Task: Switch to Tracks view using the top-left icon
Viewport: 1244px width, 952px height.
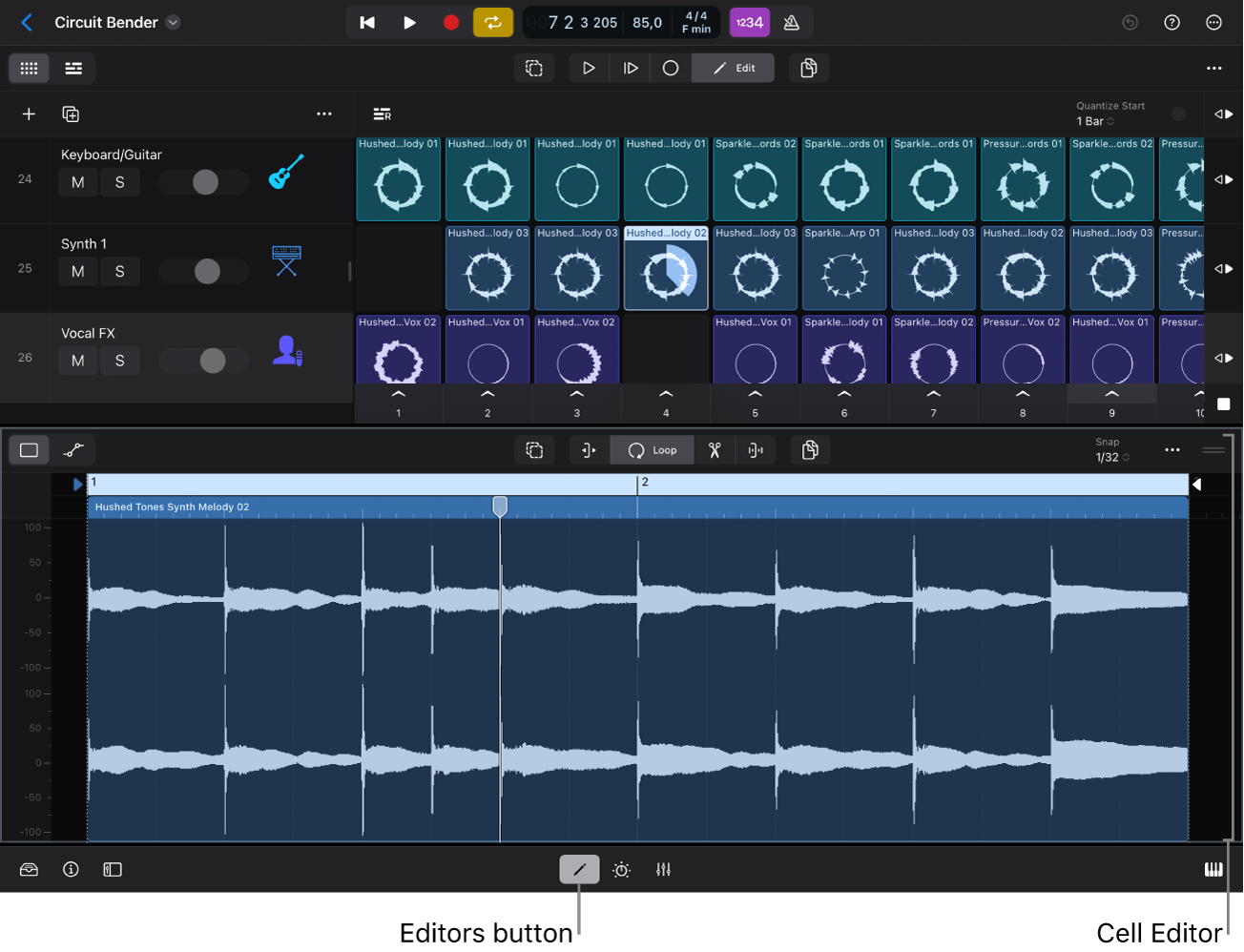Action: (x=73, y=68)
